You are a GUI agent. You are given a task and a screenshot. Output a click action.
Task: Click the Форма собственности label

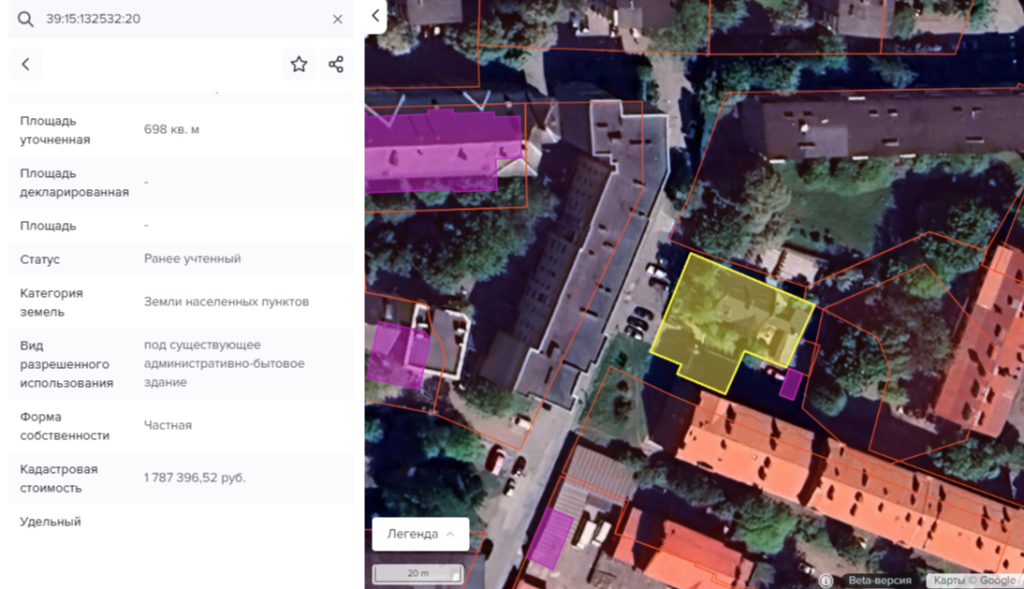coord(65,426)
